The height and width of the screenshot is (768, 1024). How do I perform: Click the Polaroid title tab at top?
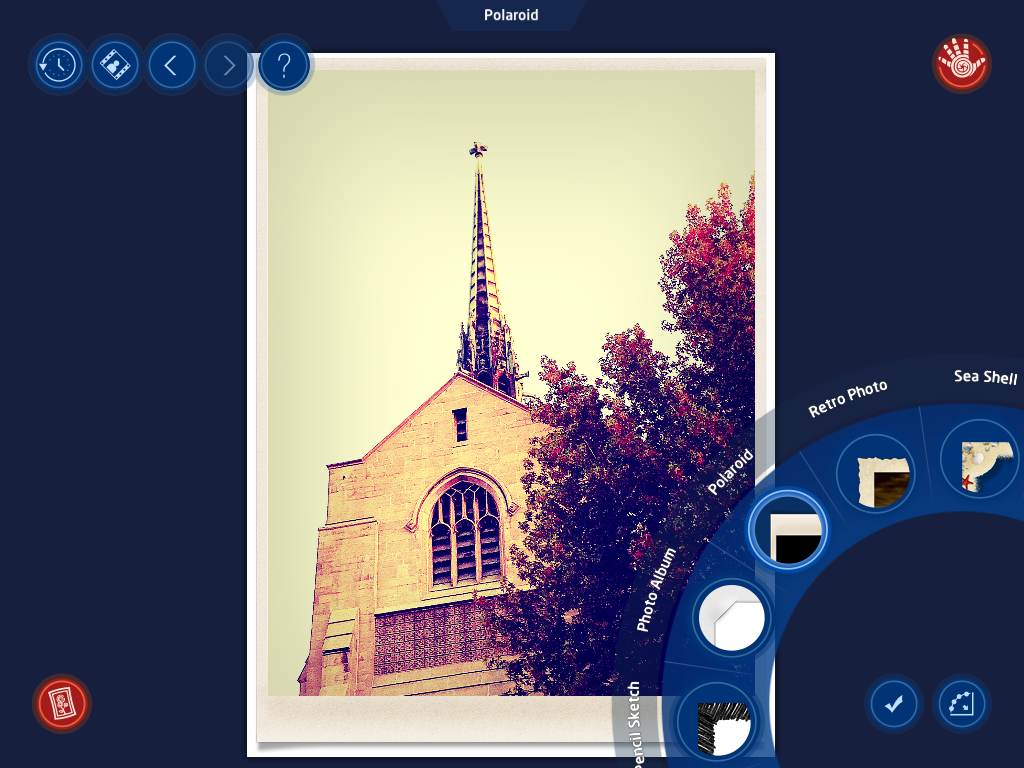(511, 14)
